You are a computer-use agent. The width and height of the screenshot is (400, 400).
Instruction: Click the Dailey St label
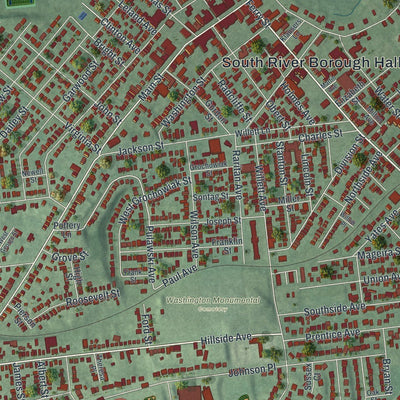[x=13, y=122]
